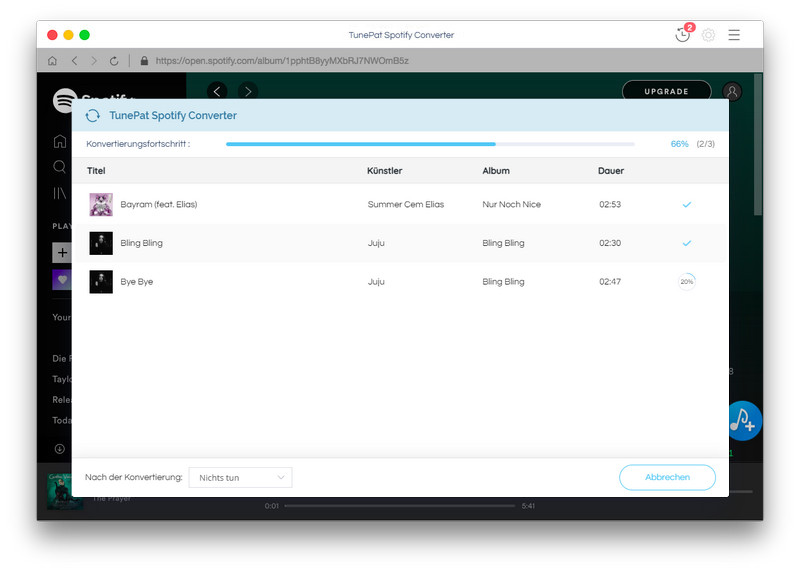Click duration 02:47 for Bye Bye

click(610, 281)
